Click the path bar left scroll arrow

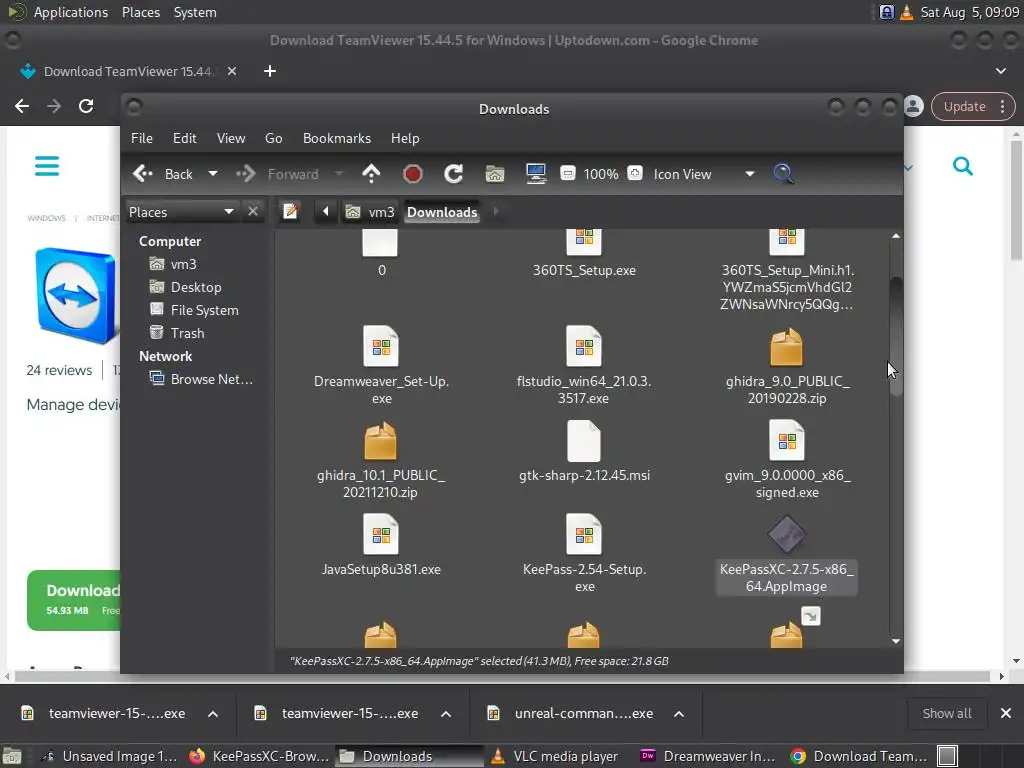coord(325,212)
